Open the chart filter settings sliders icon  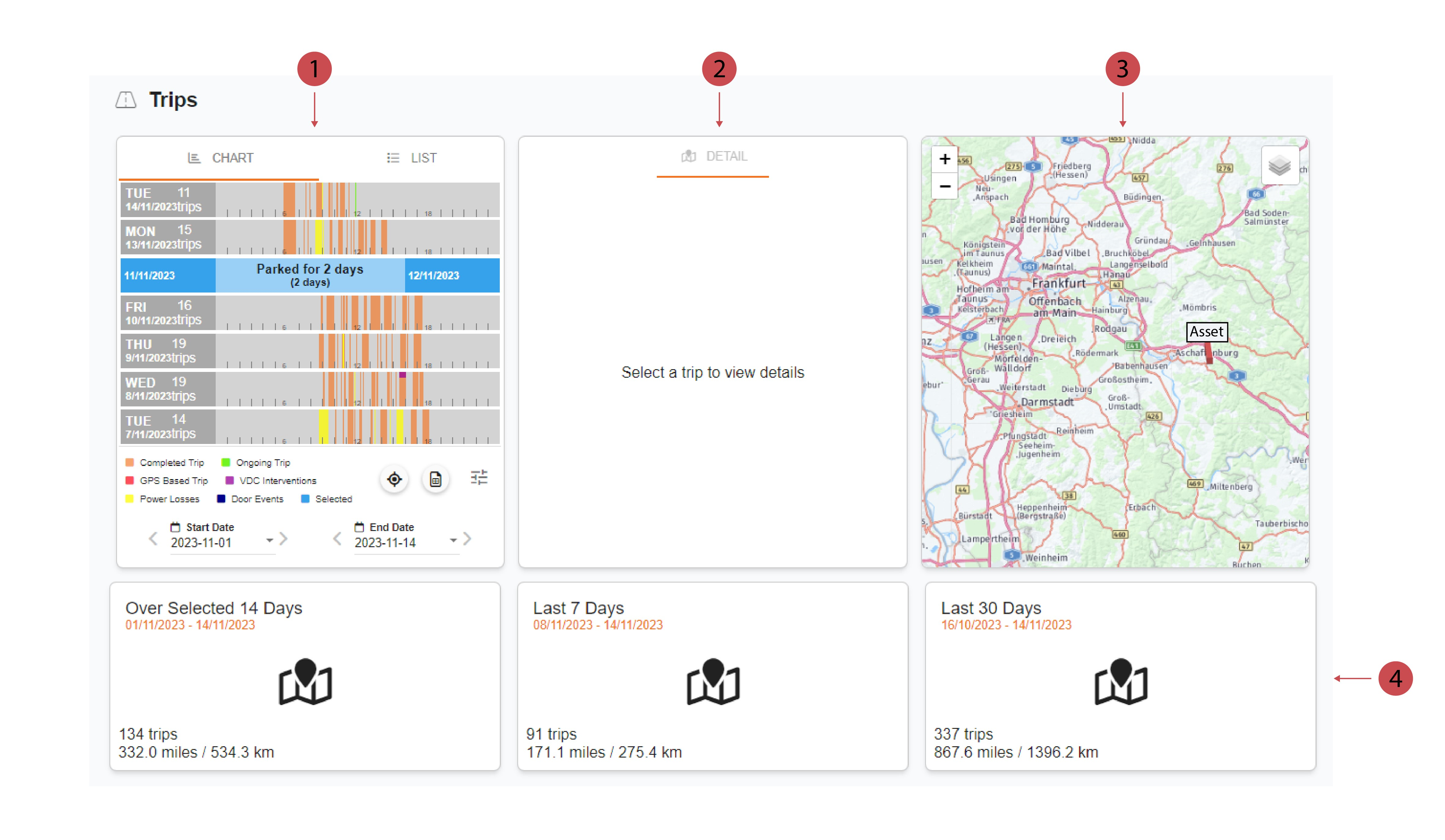pyautogui.click(x=479, y=477)
